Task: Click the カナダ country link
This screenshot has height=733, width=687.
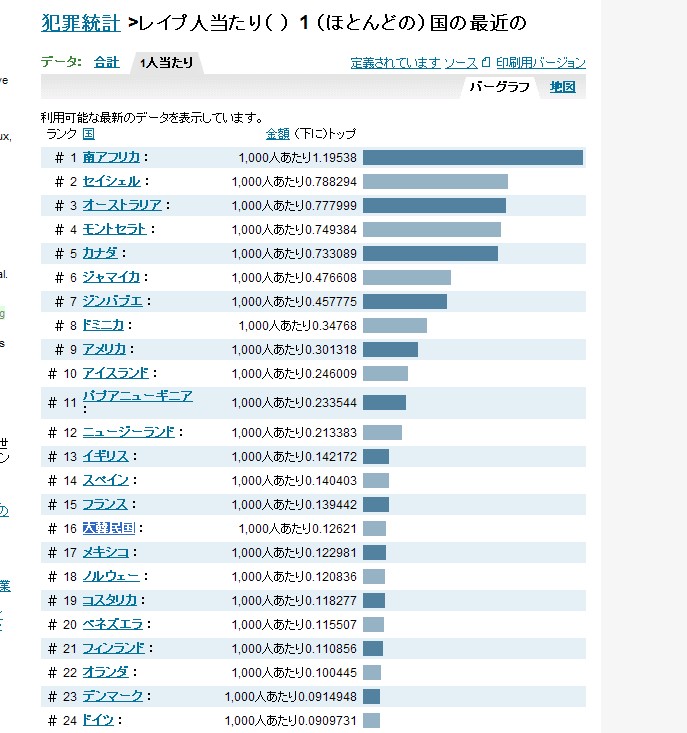Action: (x=100, y=253)
